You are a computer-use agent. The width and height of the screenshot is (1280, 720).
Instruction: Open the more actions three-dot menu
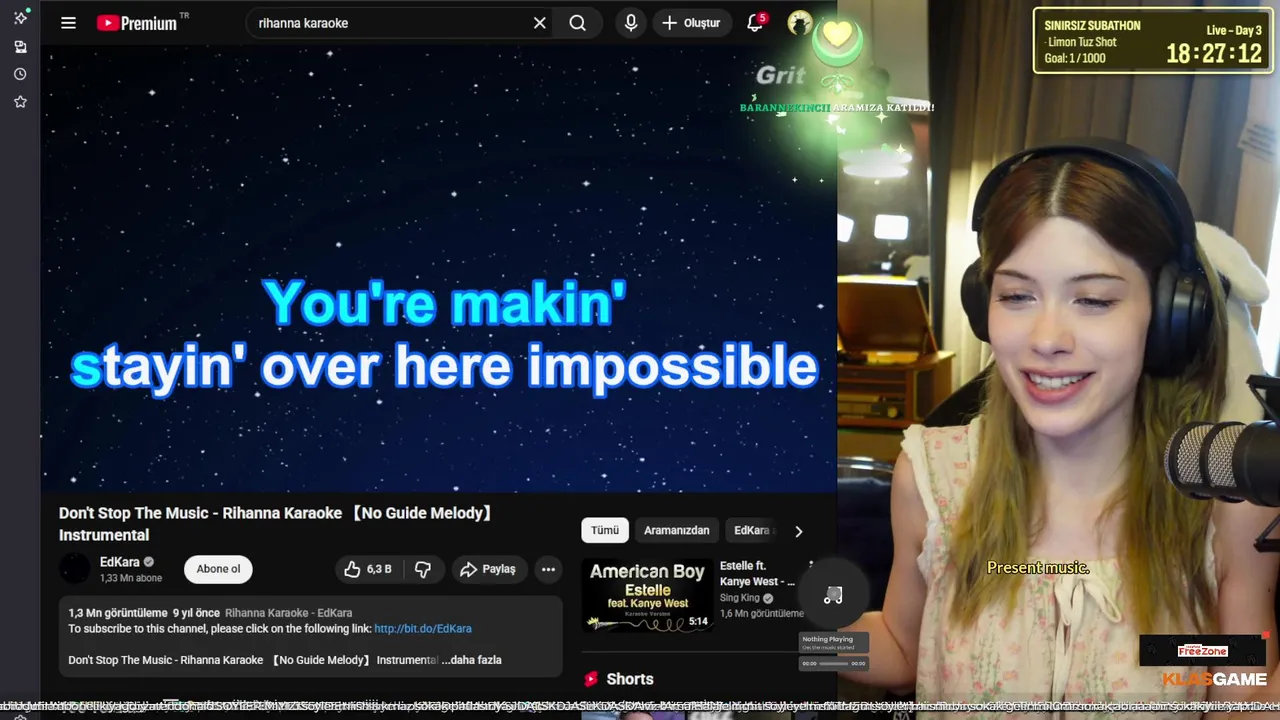pos(548,569)
